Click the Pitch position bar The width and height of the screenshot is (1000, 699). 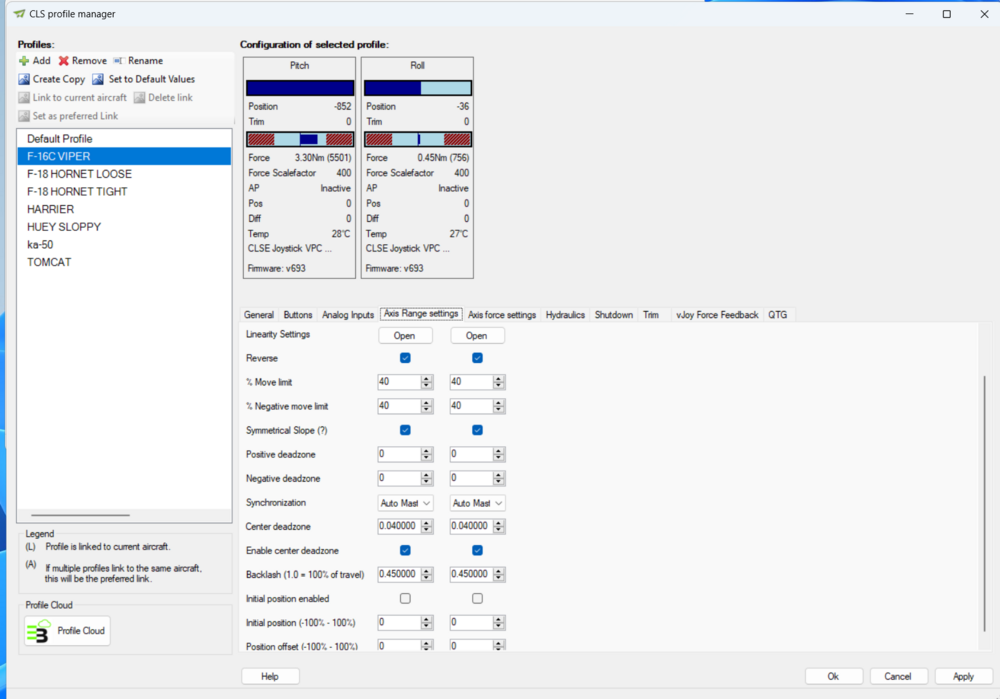[300, 88]
